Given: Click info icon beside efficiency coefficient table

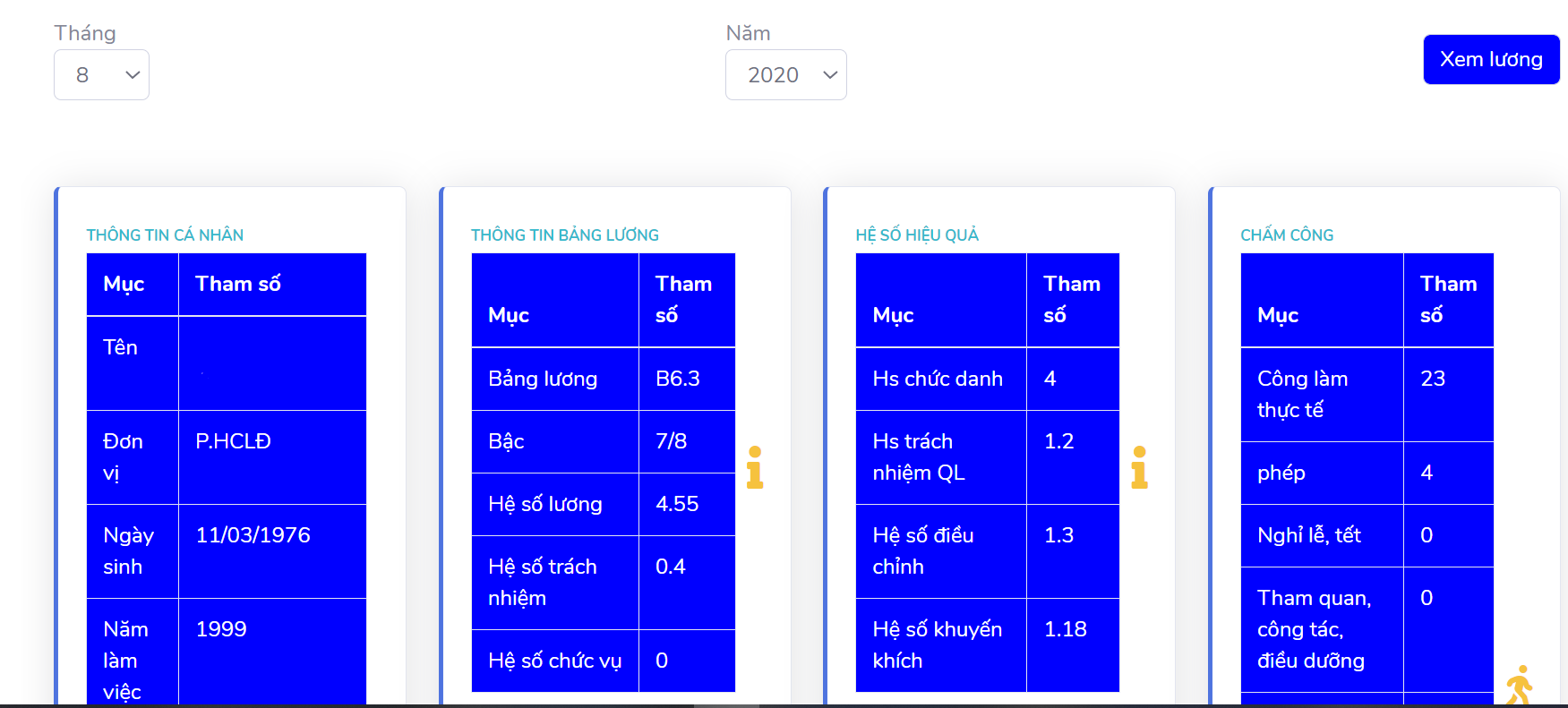Looking at the screenshot, I should (x=1139, y=467).
